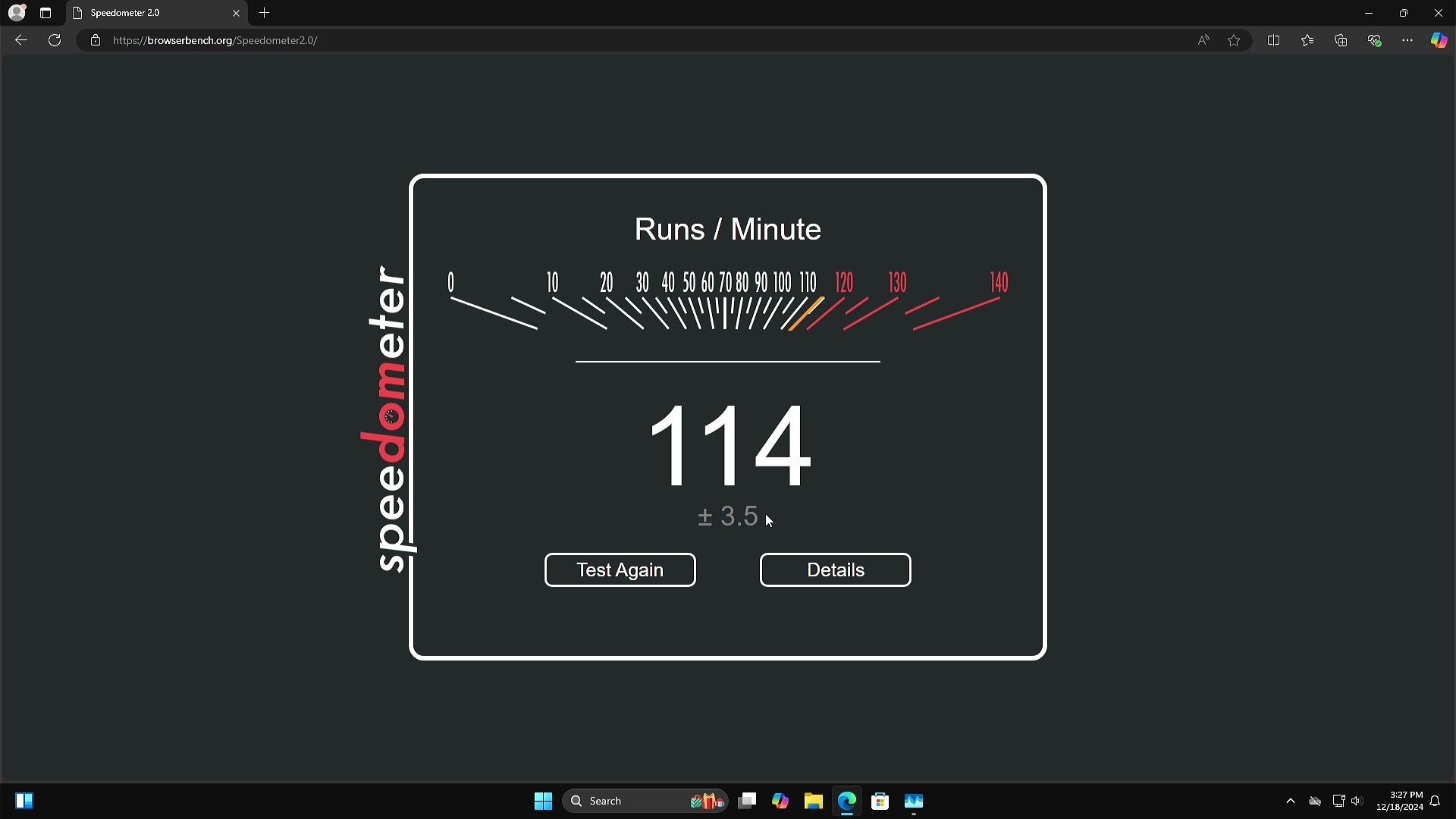Open Browser Essentials heart icon

pos(1374,40)
